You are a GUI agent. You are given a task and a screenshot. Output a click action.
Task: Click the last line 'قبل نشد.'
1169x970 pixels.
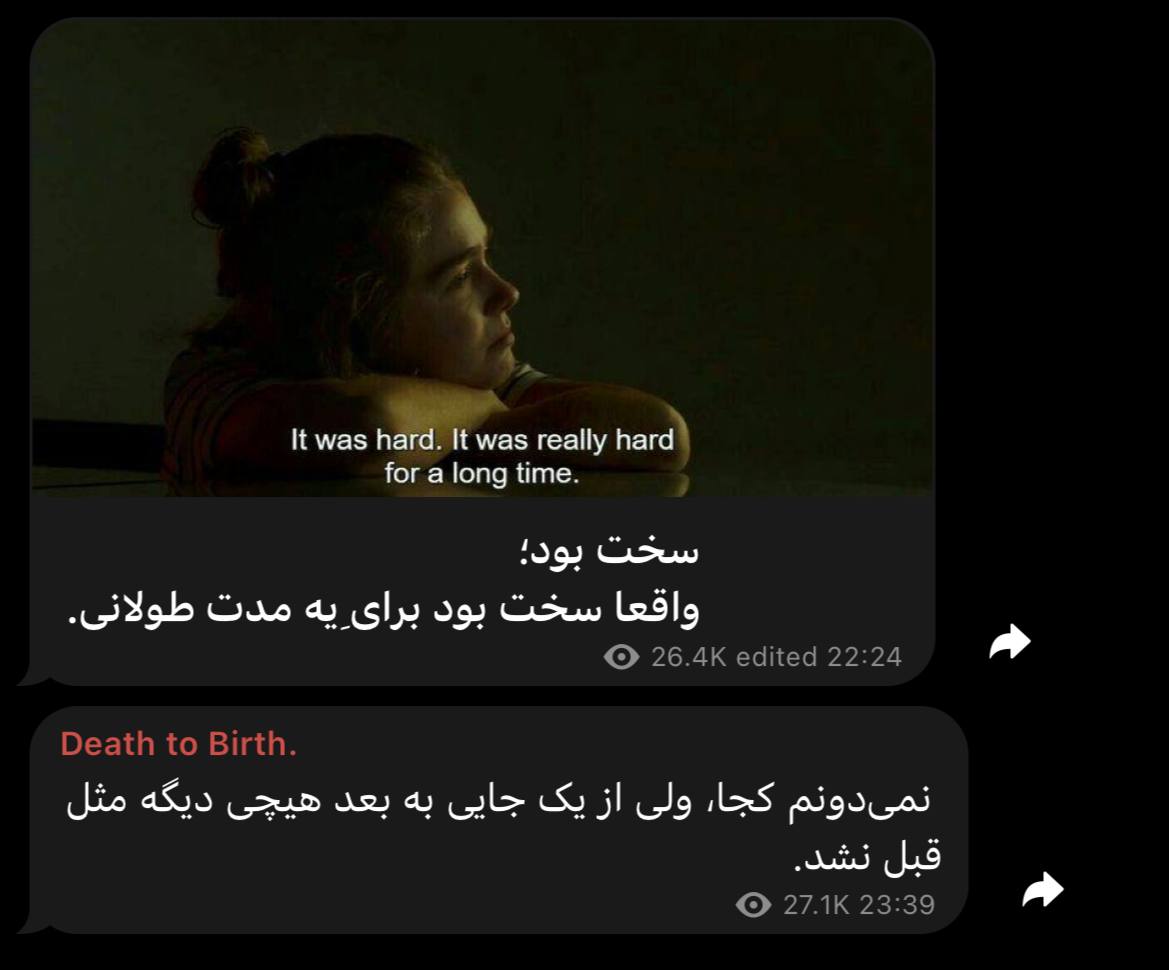[867, 856]
